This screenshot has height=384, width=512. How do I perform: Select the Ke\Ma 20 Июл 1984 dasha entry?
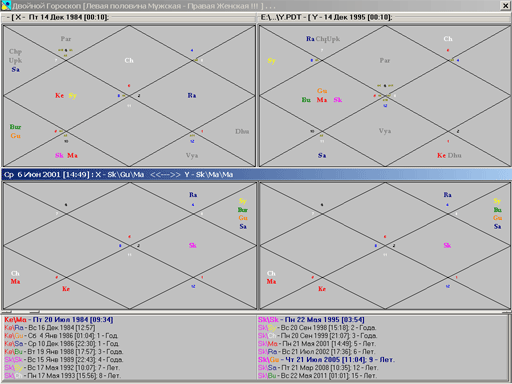[59, 320]
